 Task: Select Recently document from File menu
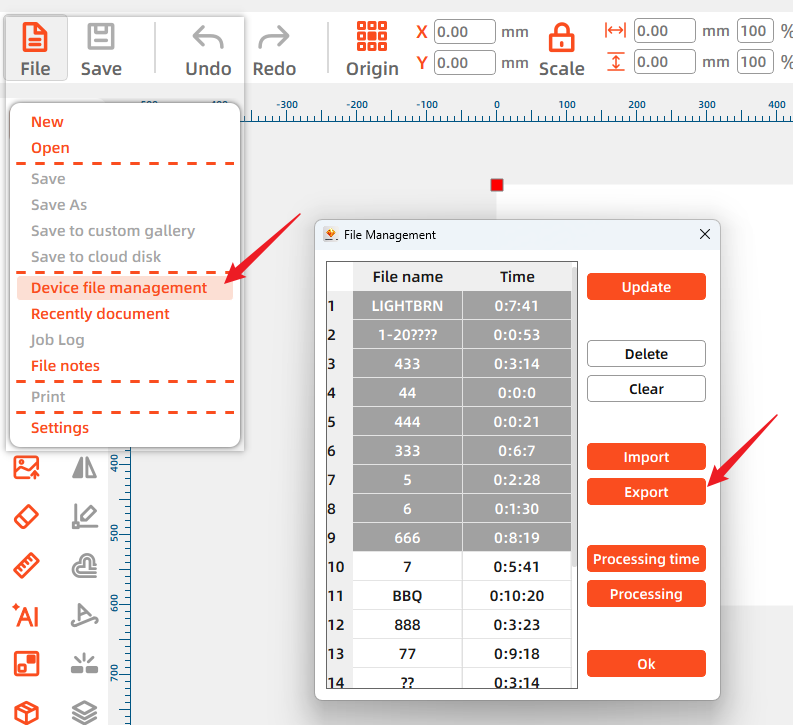[x=100, y=314]
